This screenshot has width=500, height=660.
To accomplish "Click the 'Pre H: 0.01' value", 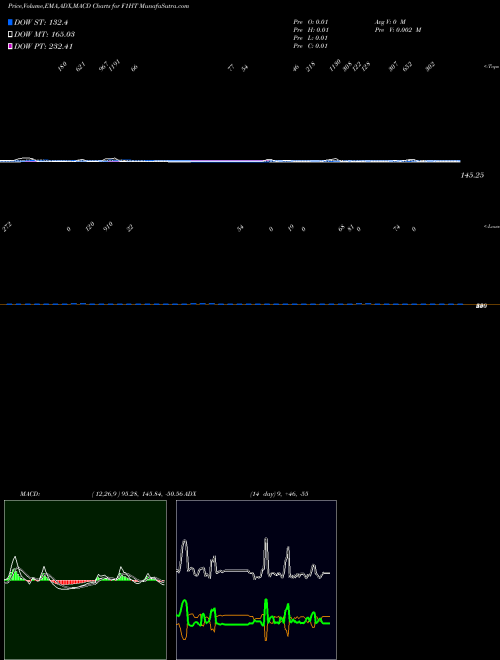I will tap(311, 30).
